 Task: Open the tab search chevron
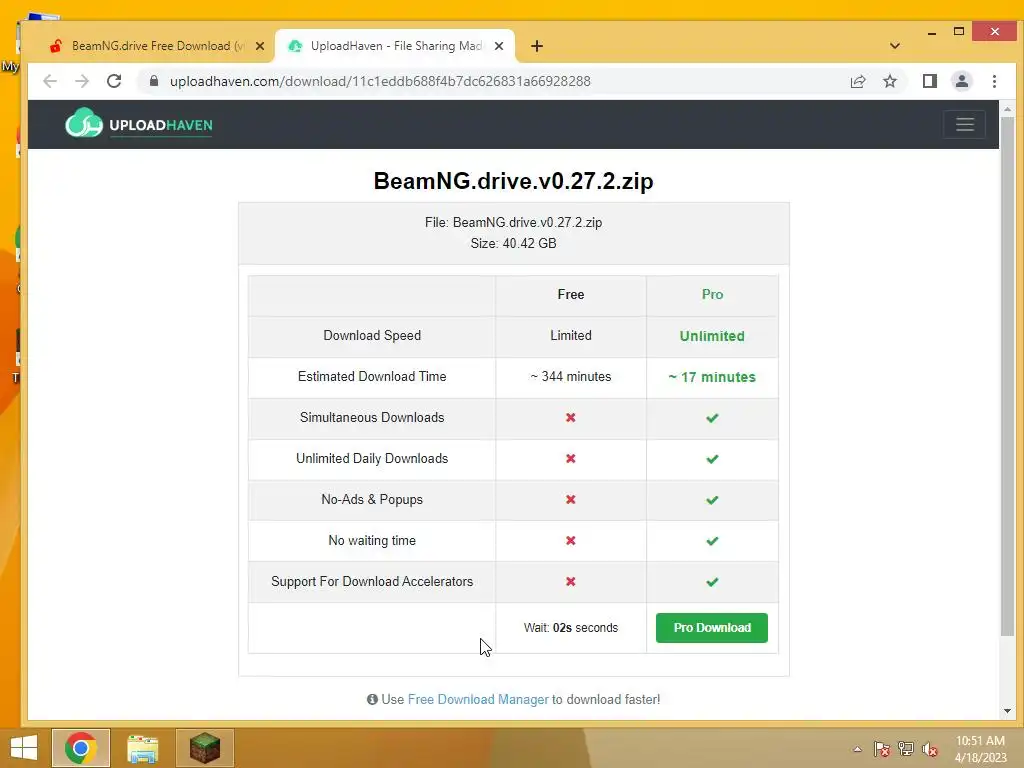(x=895, y=46)
